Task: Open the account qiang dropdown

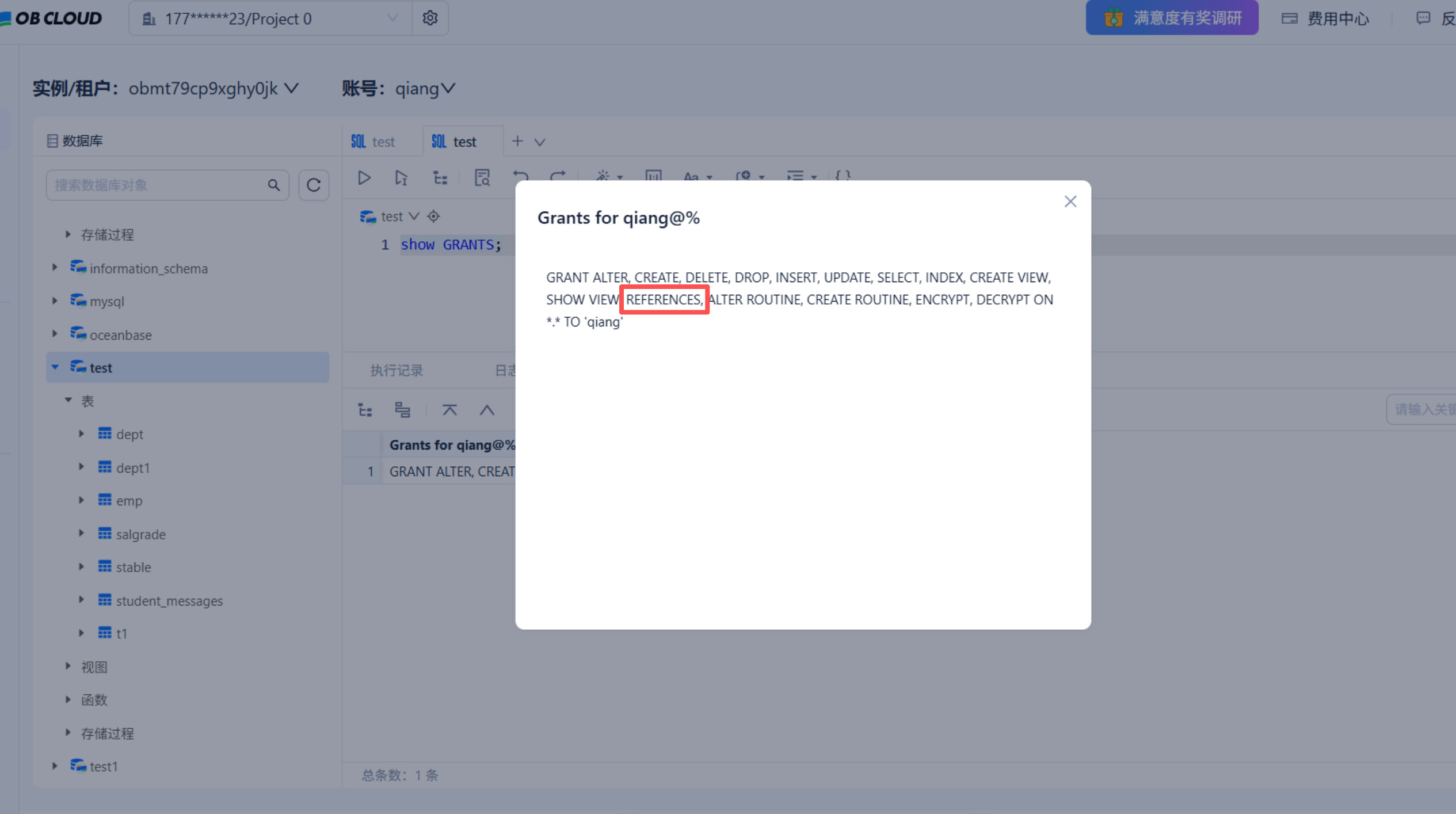Action: click(425, 89)
